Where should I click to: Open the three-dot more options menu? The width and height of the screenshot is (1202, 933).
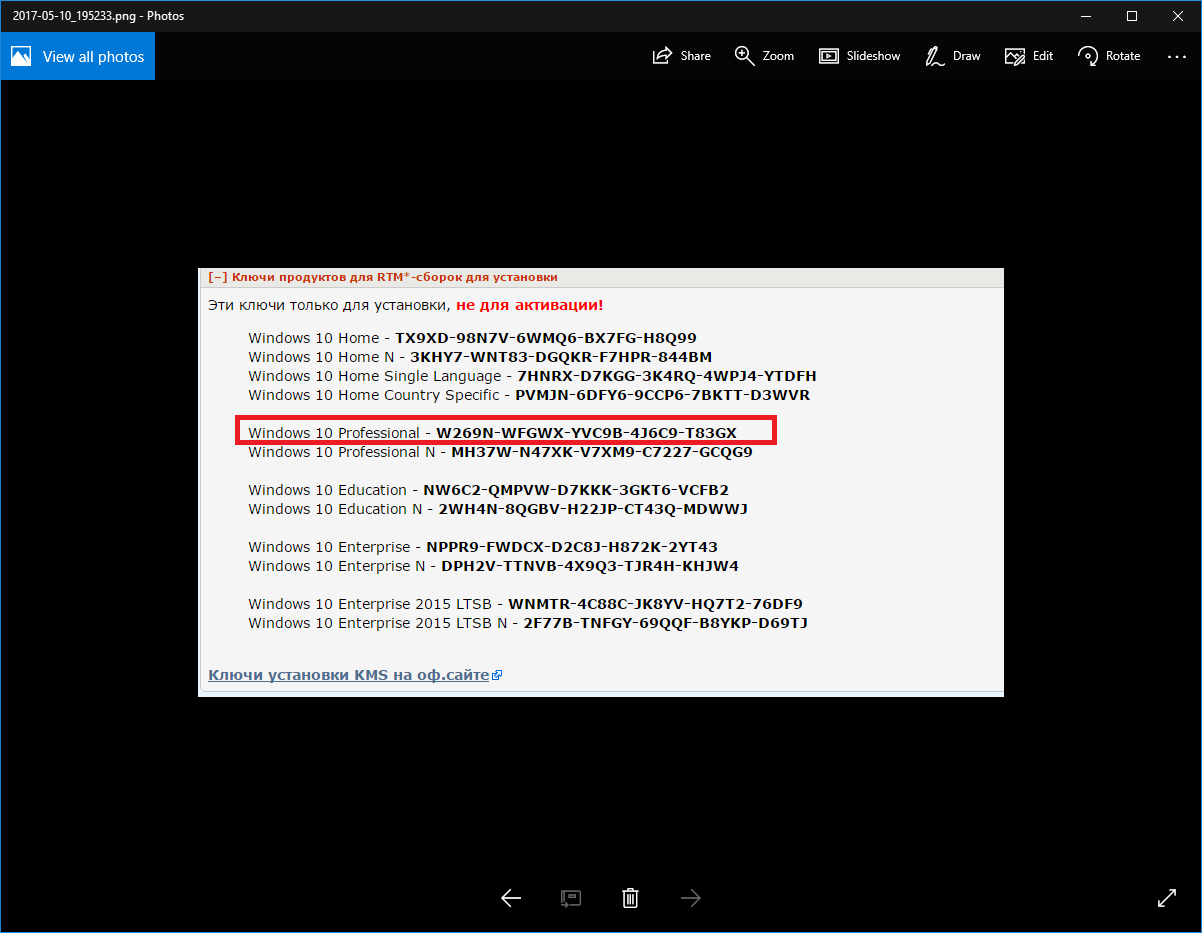coord(1176,57)
